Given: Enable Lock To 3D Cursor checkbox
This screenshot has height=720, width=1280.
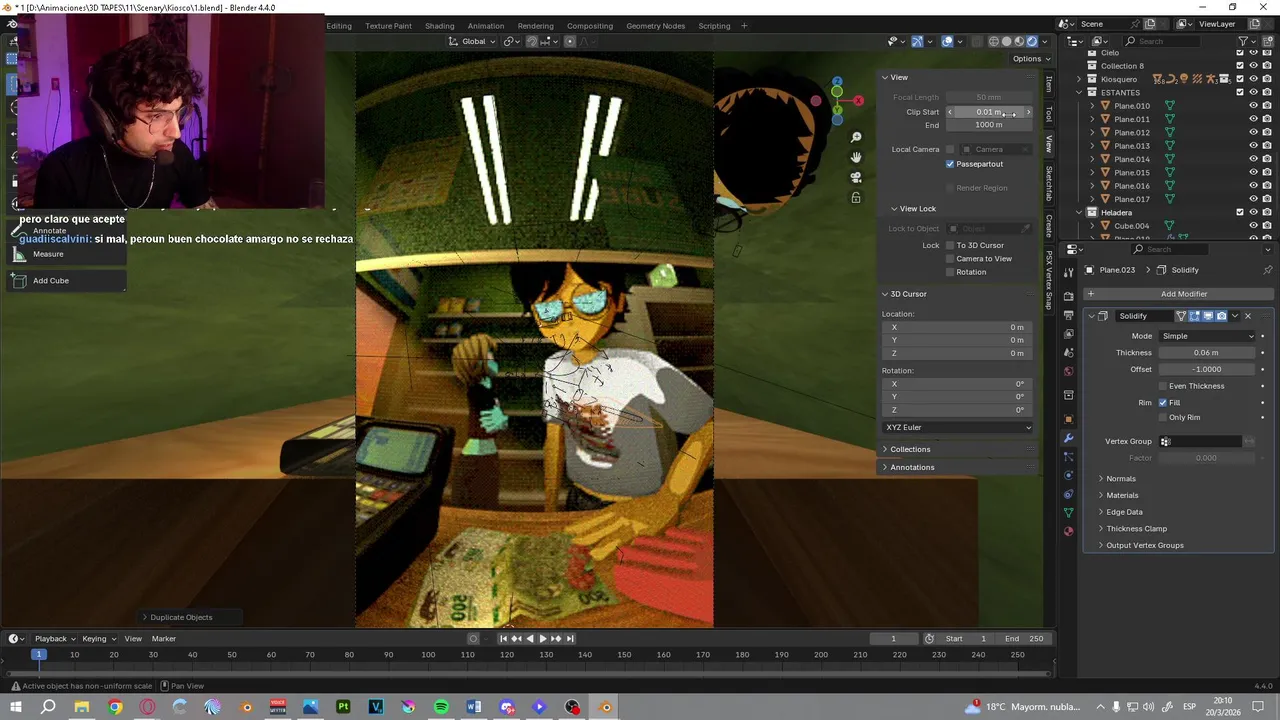Looking at the screenshot, I should point(950,245).
